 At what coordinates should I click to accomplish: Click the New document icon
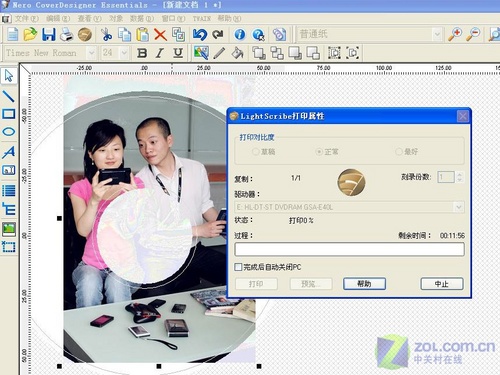point(13,34)
